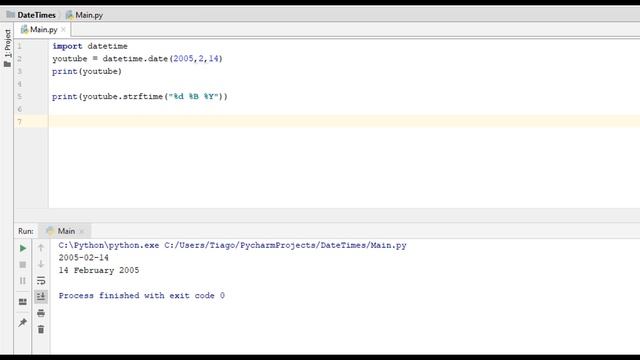Clear output with trash icon
This screenshot has width=640, height=360.
coord(41,329)
